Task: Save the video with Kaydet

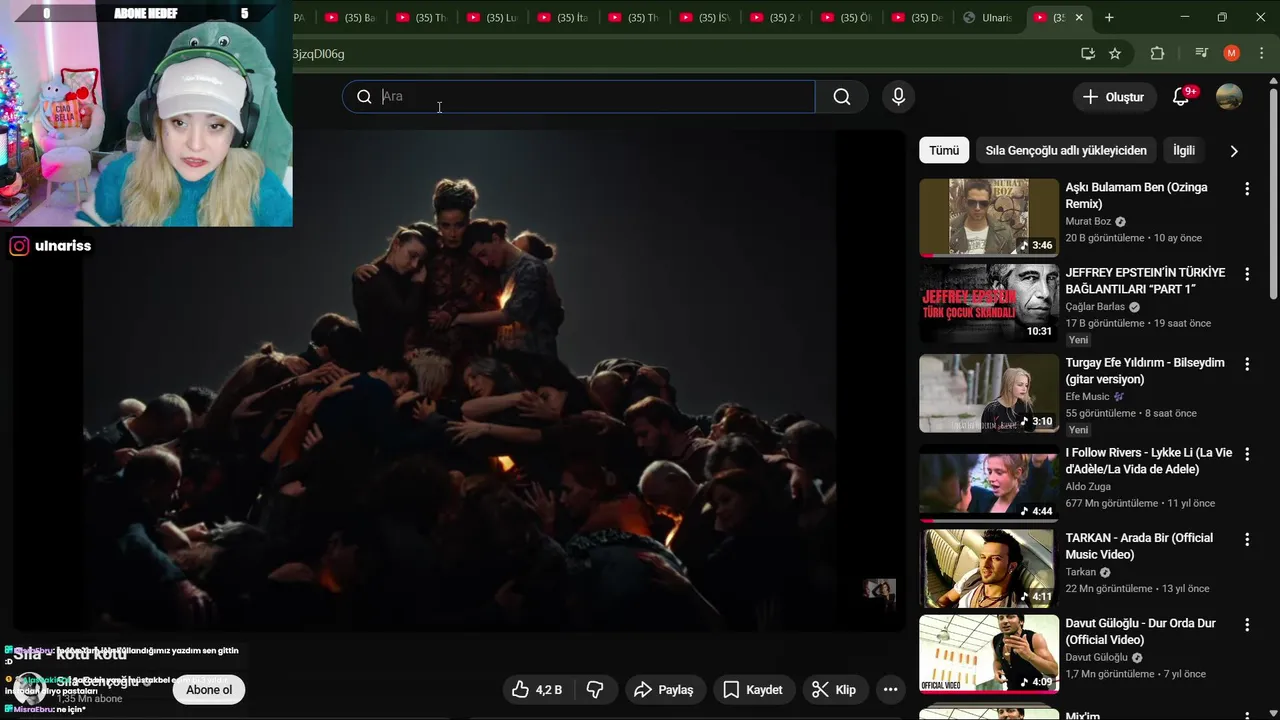Action: (x=753, y=690)
